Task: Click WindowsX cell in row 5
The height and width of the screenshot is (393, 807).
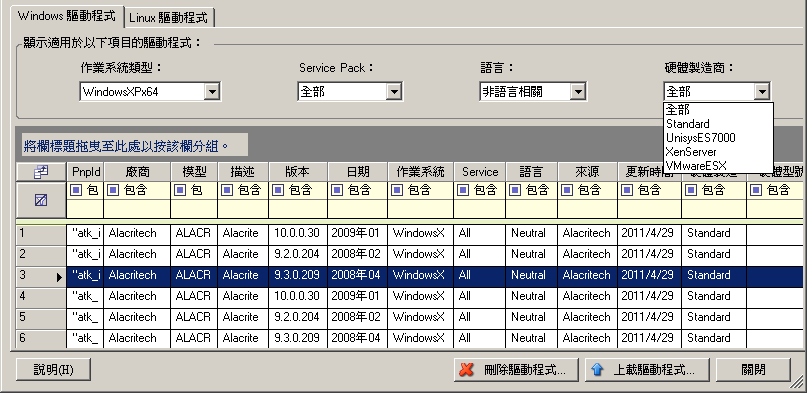Action: 420,318
